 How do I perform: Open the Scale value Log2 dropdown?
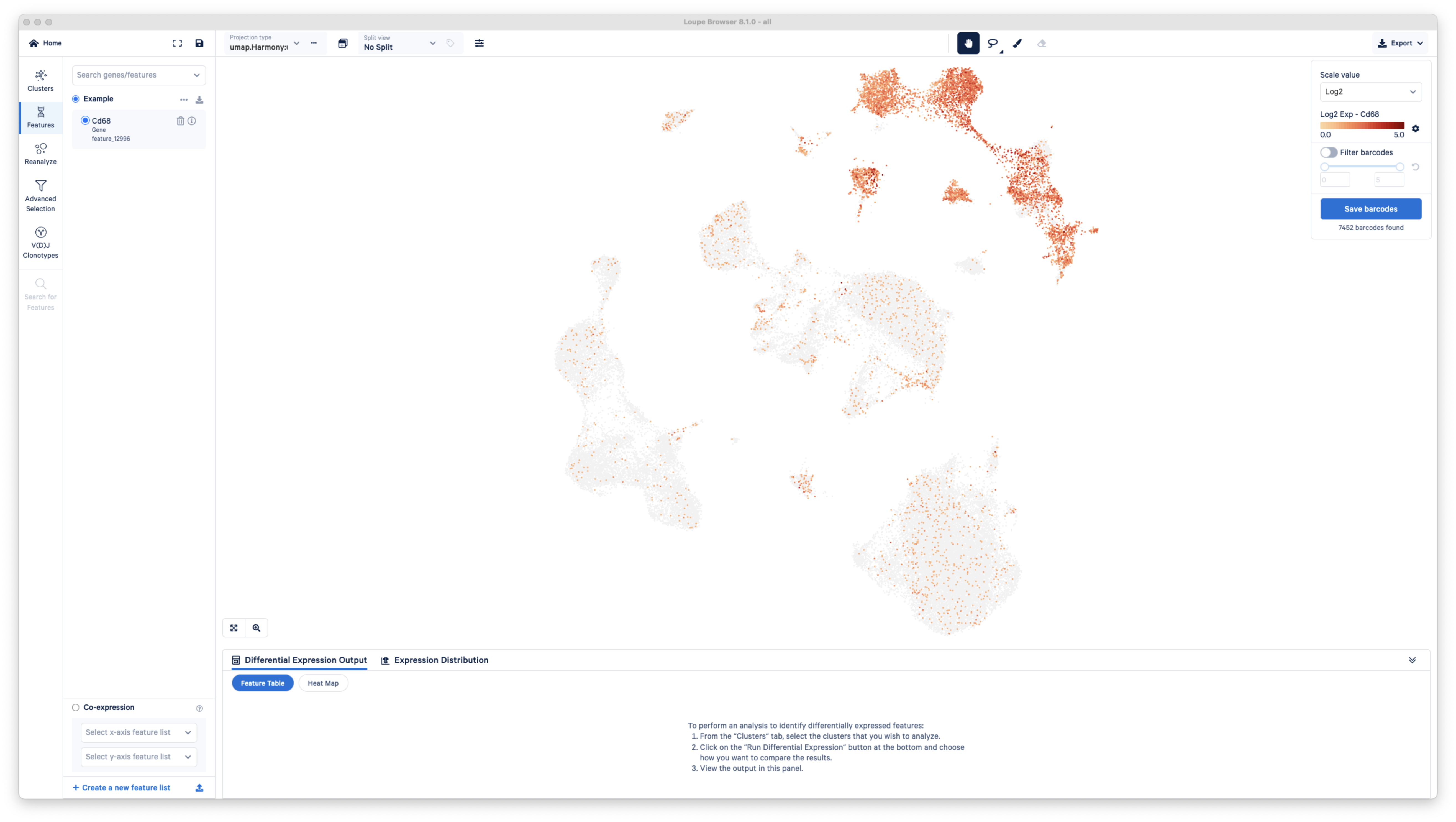click(1370, 91)
